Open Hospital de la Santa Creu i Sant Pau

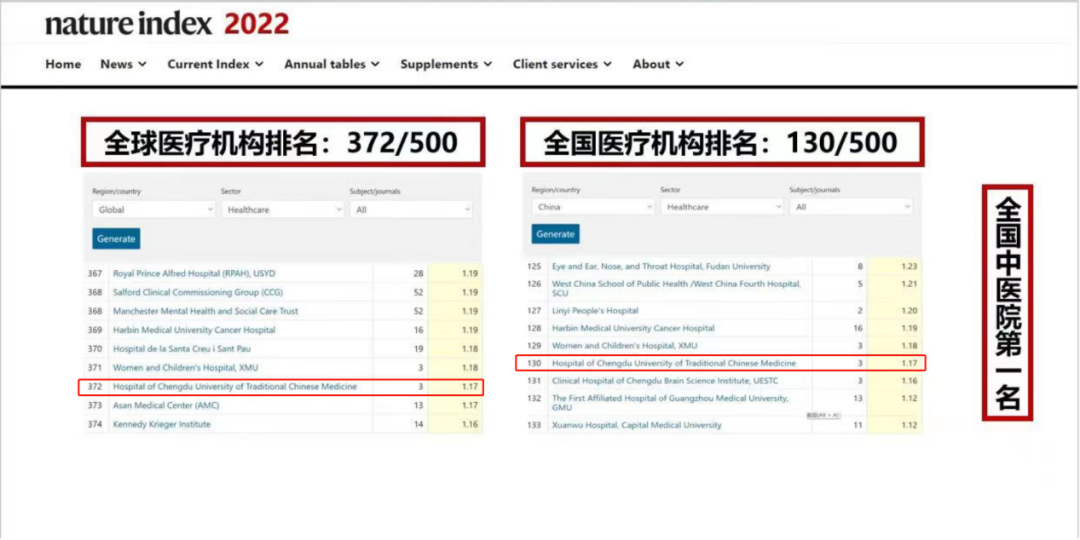(182, 349)
